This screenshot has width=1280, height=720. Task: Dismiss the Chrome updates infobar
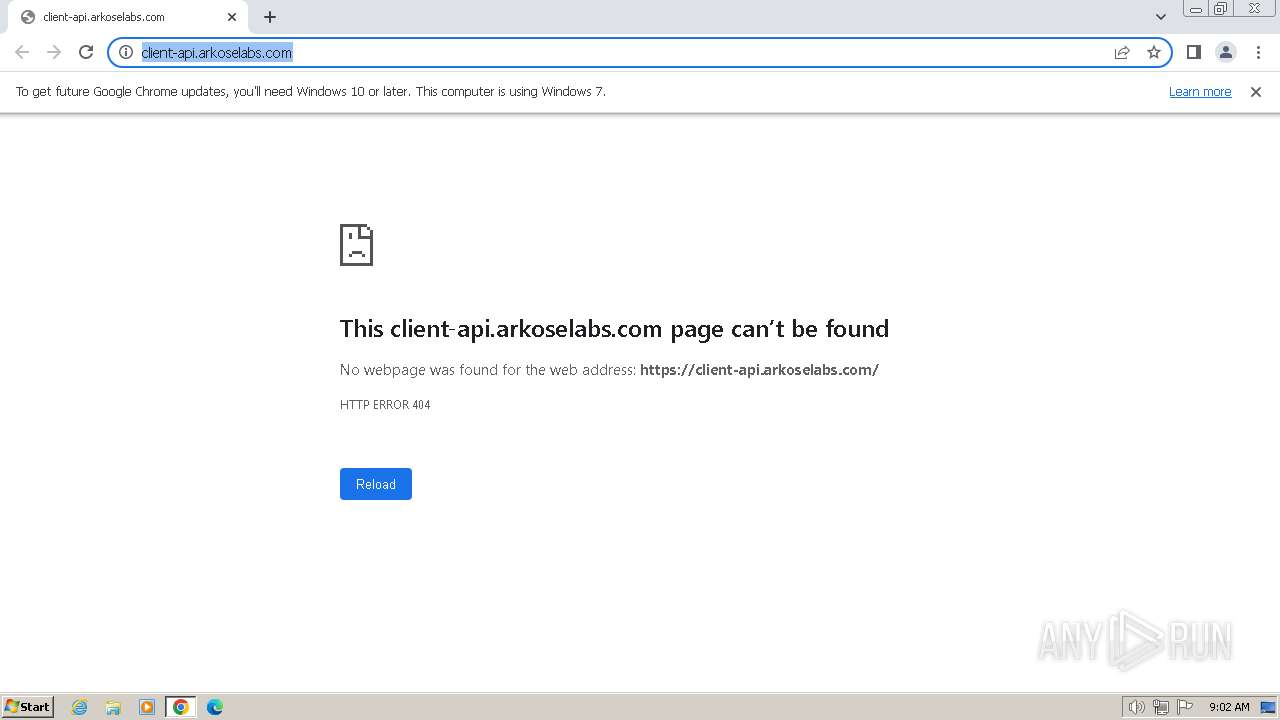point(1256,92)
